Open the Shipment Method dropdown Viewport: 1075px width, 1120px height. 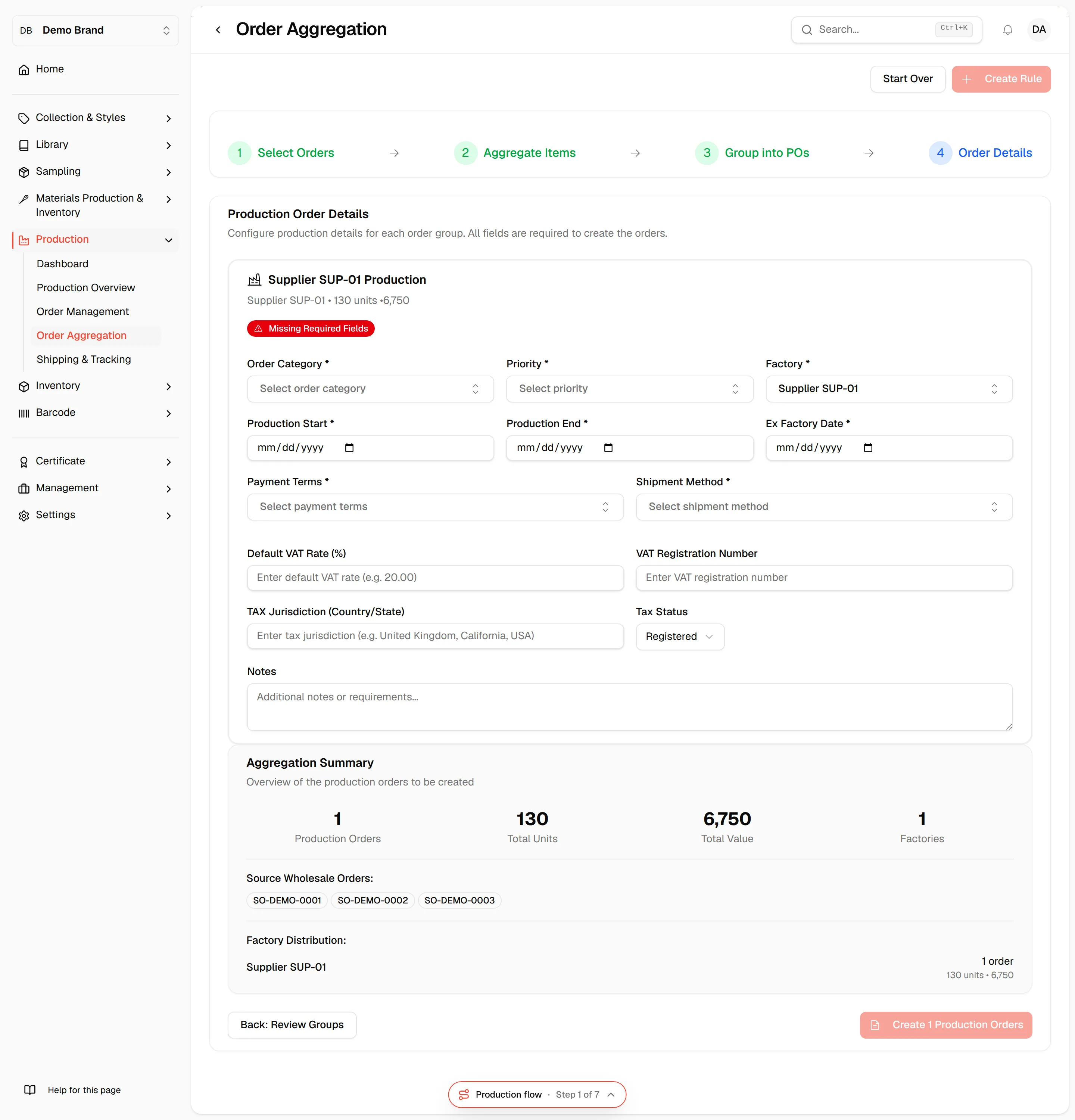pyautogui.click(x=824, y=507)
